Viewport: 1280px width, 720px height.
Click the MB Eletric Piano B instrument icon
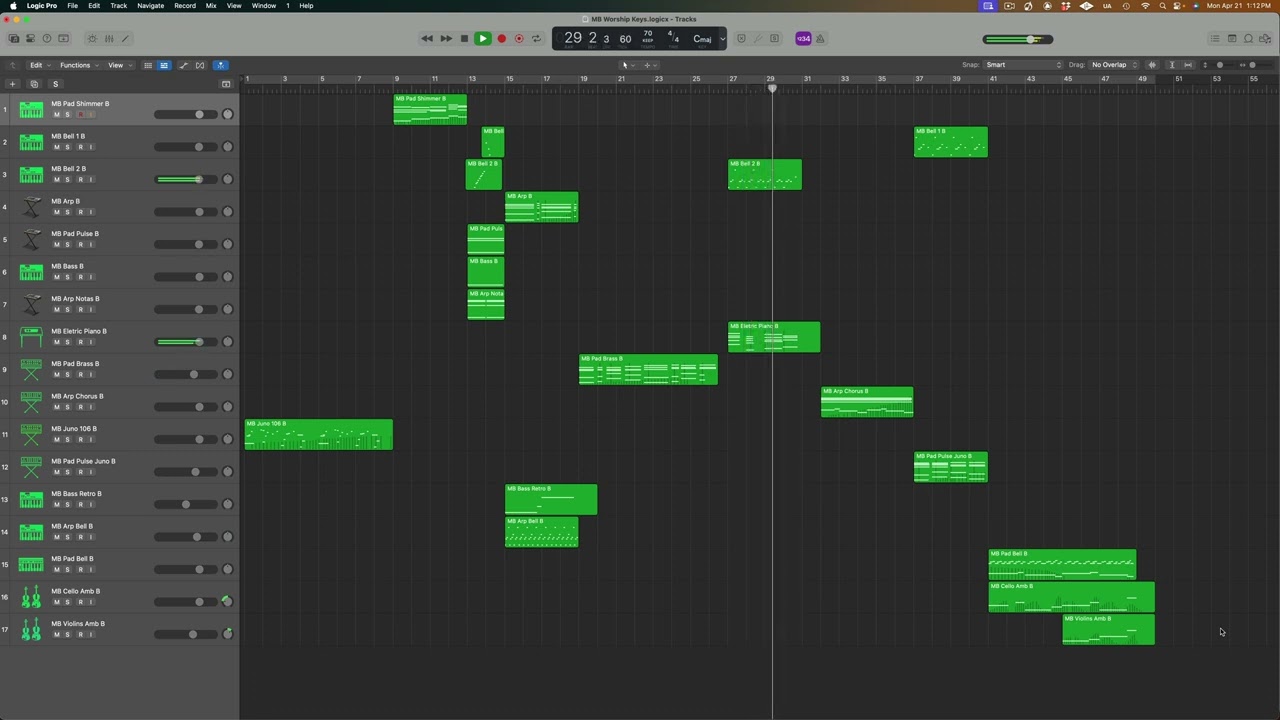(x=31, y=337)
